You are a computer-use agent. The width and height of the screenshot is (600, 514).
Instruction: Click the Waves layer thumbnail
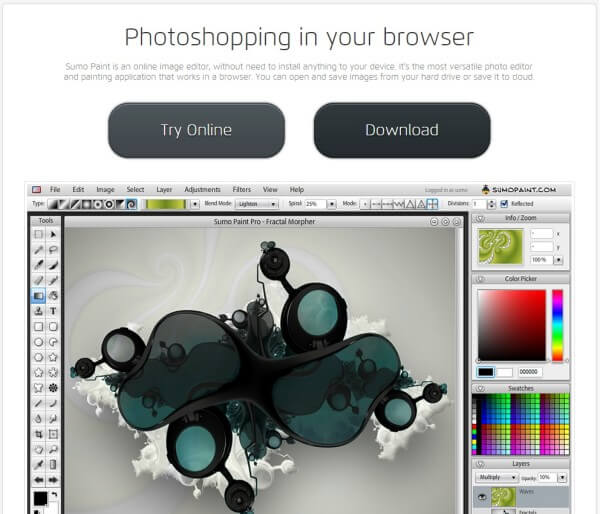click(x=503, y=496)
